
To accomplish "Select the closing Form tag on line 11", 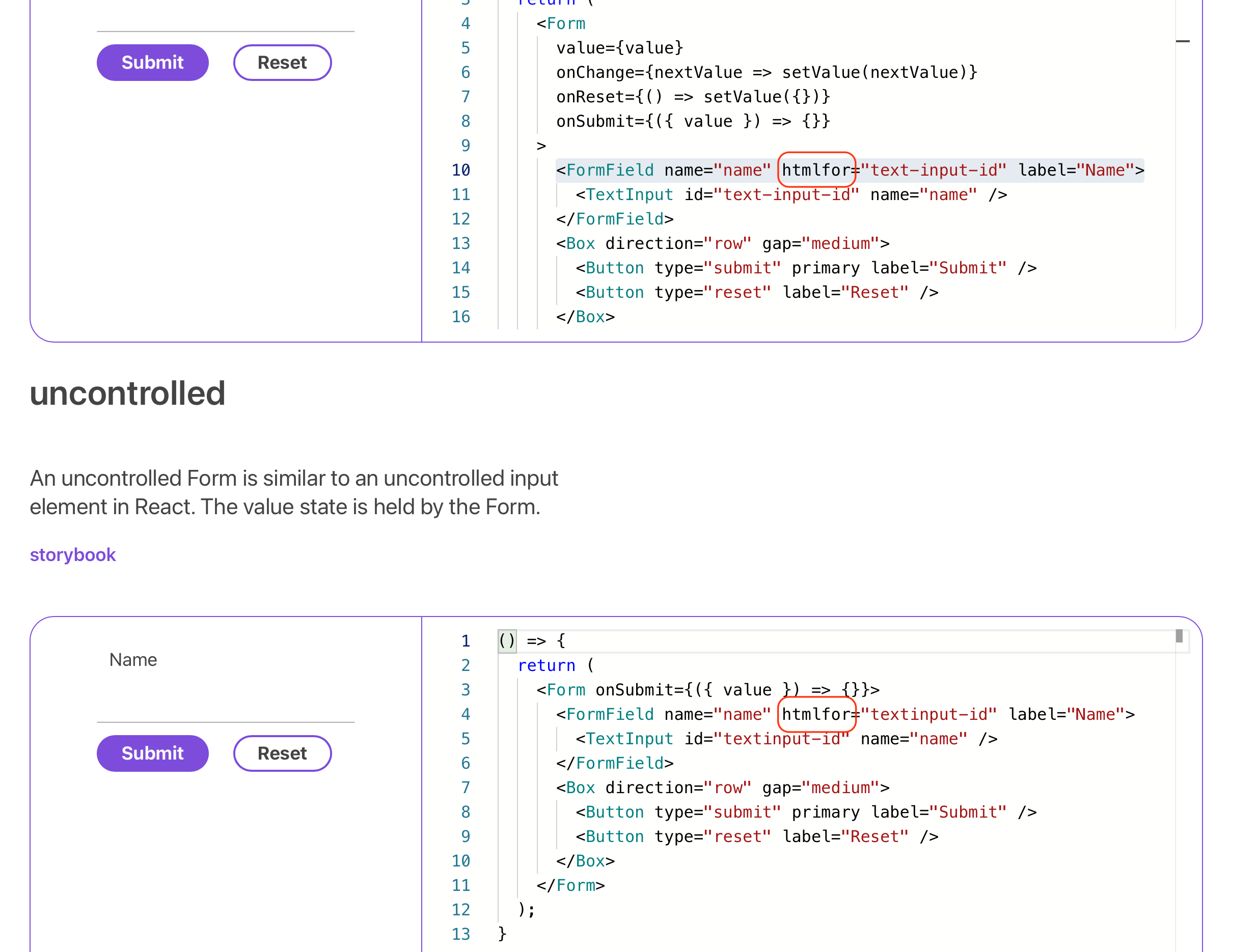I will point(570,885).
